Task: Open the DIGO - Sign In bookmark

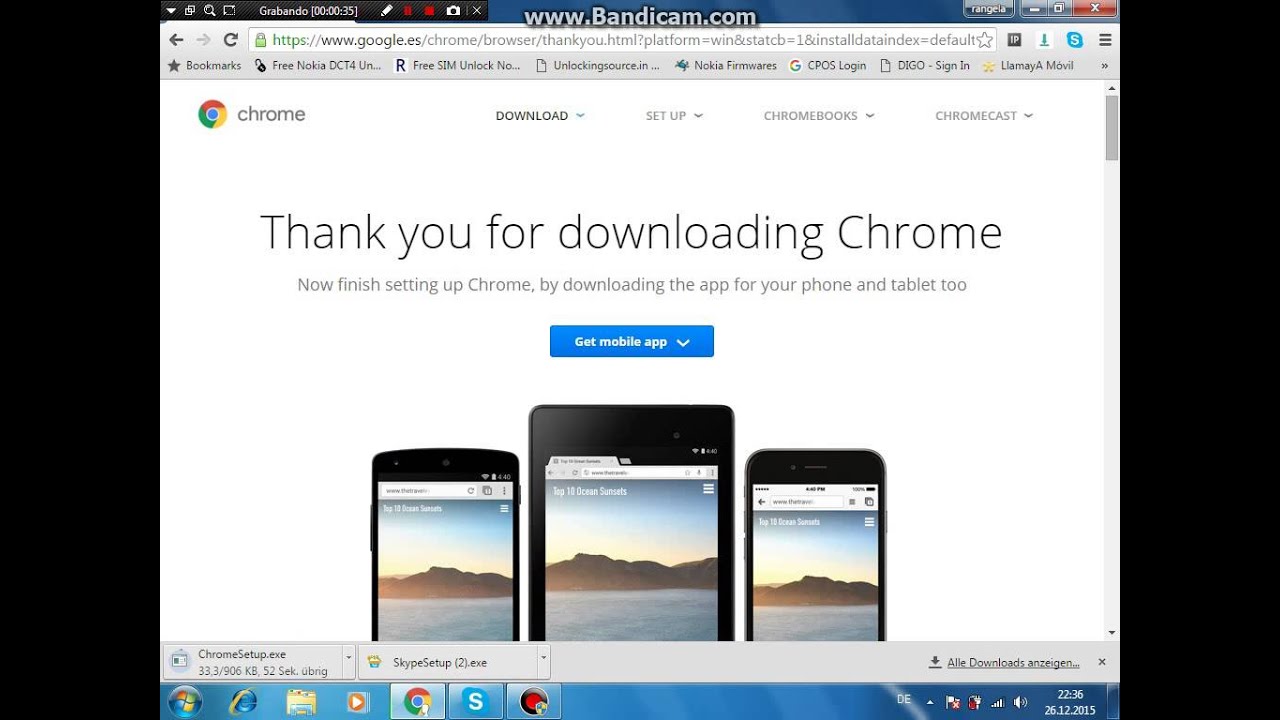Action: coord(925,65)
